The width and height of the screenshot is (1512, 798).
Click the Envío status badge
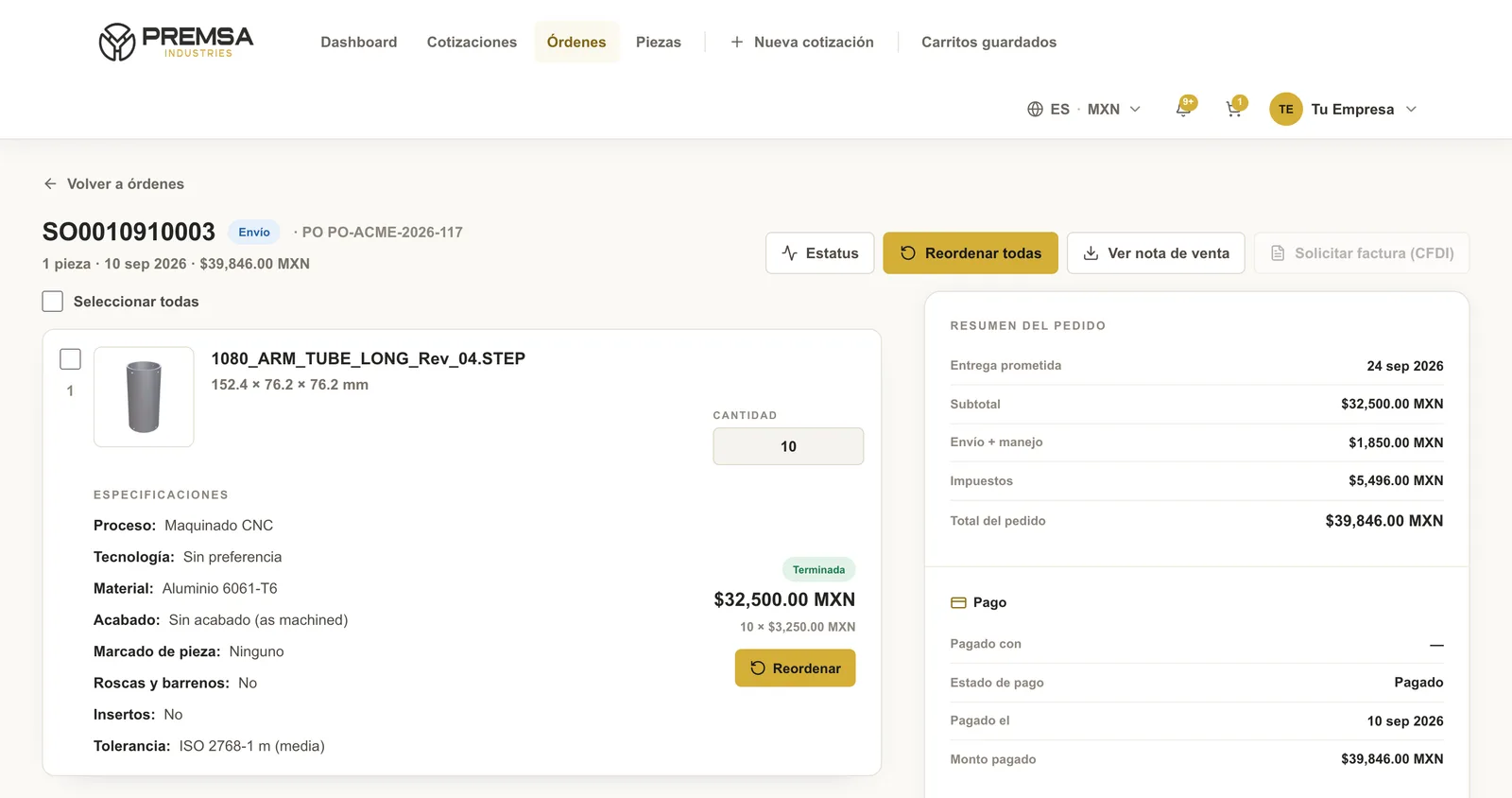pos(254,233)
